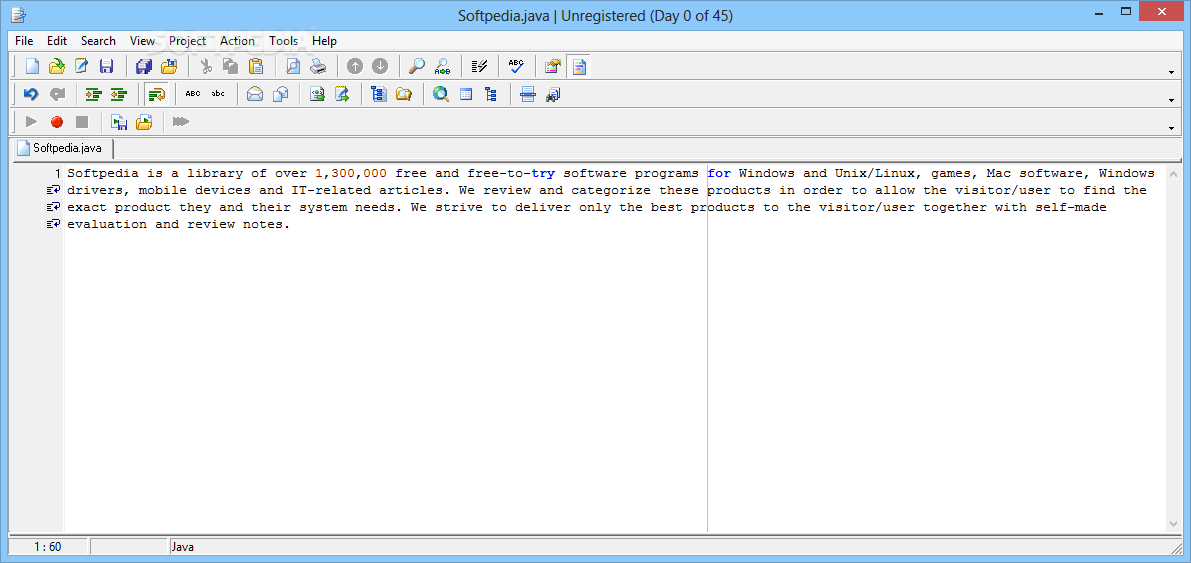Click the tree-on-document panel icon
The width and height of the screenshot is (1191, 563).
coord(379,94)
